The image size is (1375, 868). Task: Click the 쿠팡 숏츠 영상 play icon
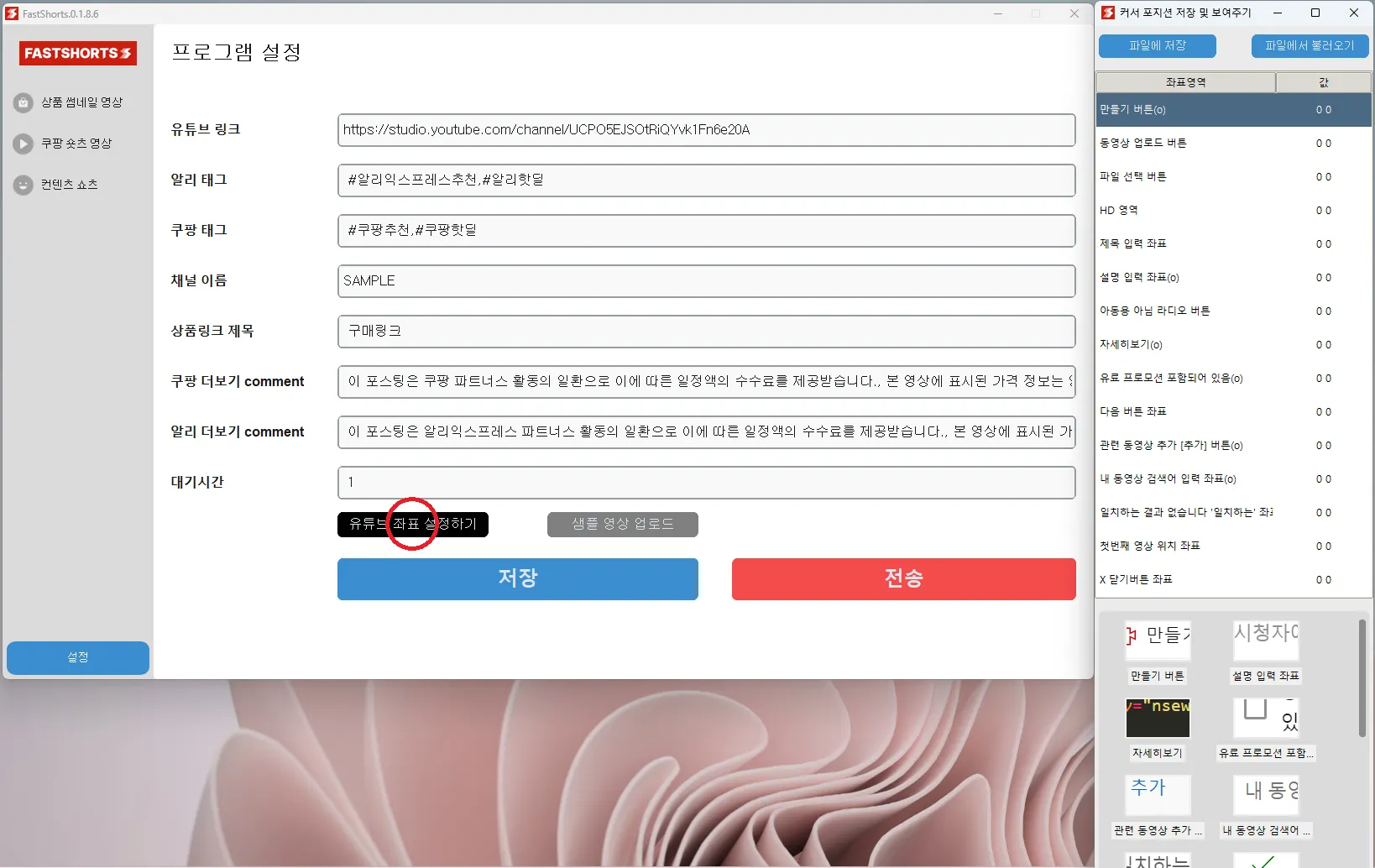[x=24, y=144]
